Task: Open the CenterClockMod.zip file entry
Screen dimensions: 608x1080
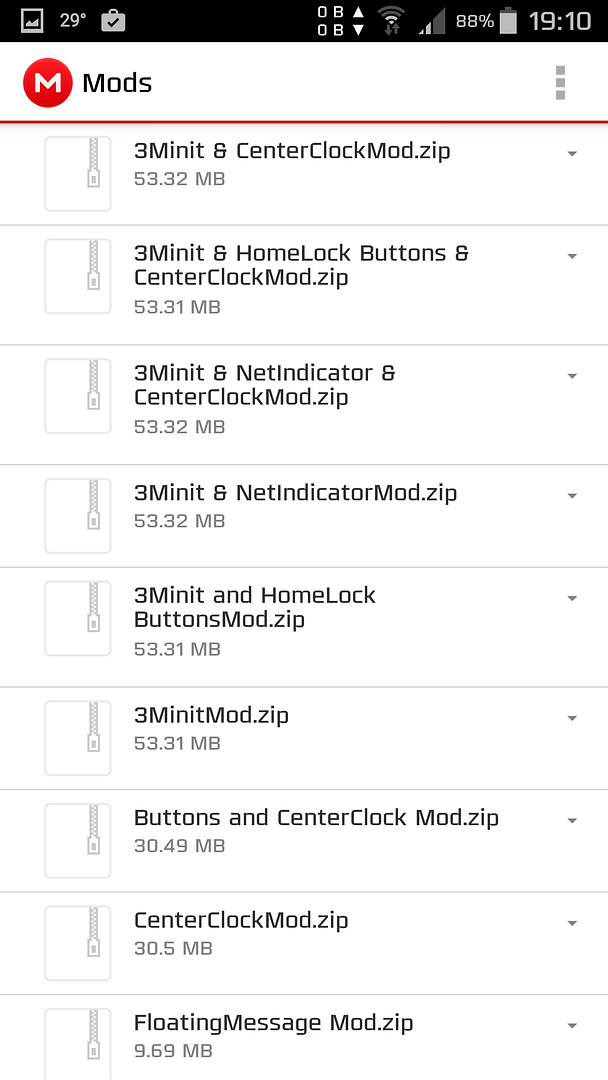Action: [x=241, y=920]
